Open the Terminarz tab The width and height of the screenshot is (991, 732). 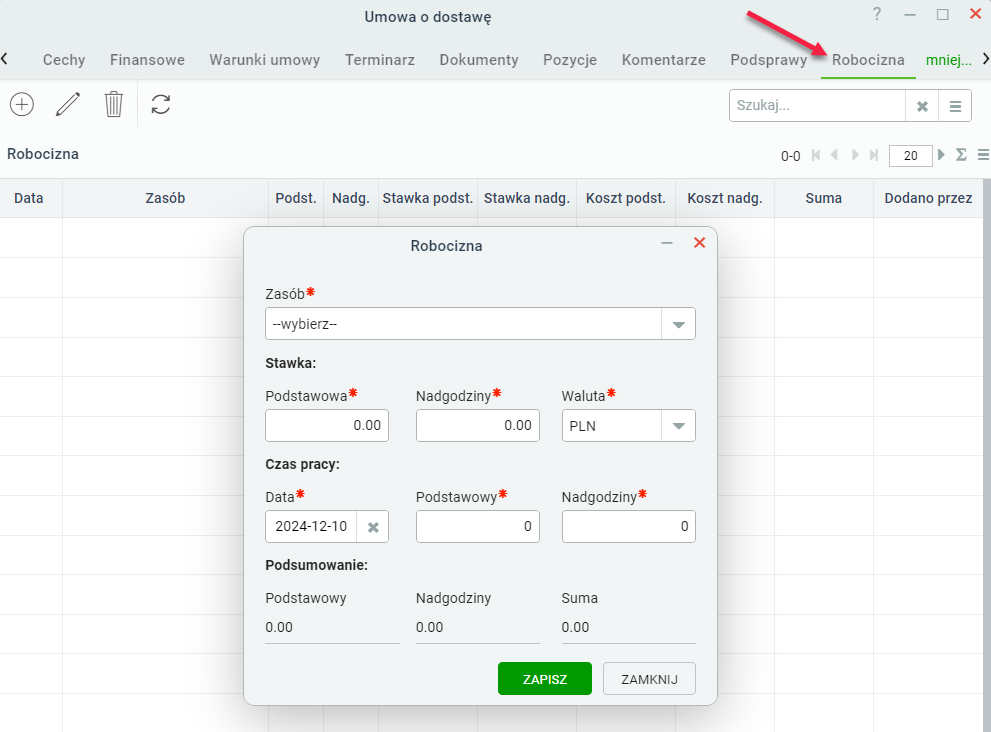[380, 60]
